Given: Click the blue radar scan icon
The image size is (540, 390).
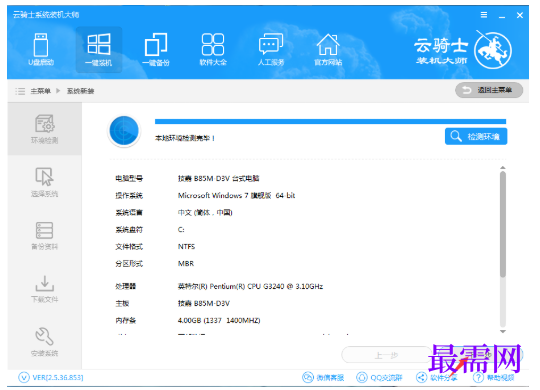Looking at the screenshot, I should 124,131.
